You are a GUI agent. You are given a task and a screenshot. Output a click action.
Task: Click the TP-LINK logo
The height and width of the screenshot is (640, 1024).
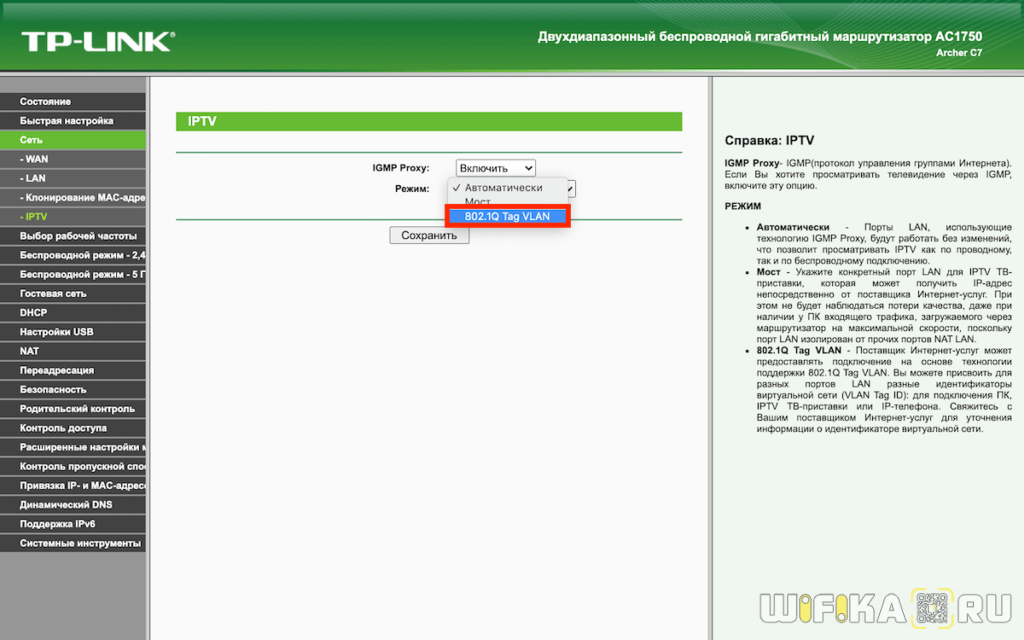[98, 42]
